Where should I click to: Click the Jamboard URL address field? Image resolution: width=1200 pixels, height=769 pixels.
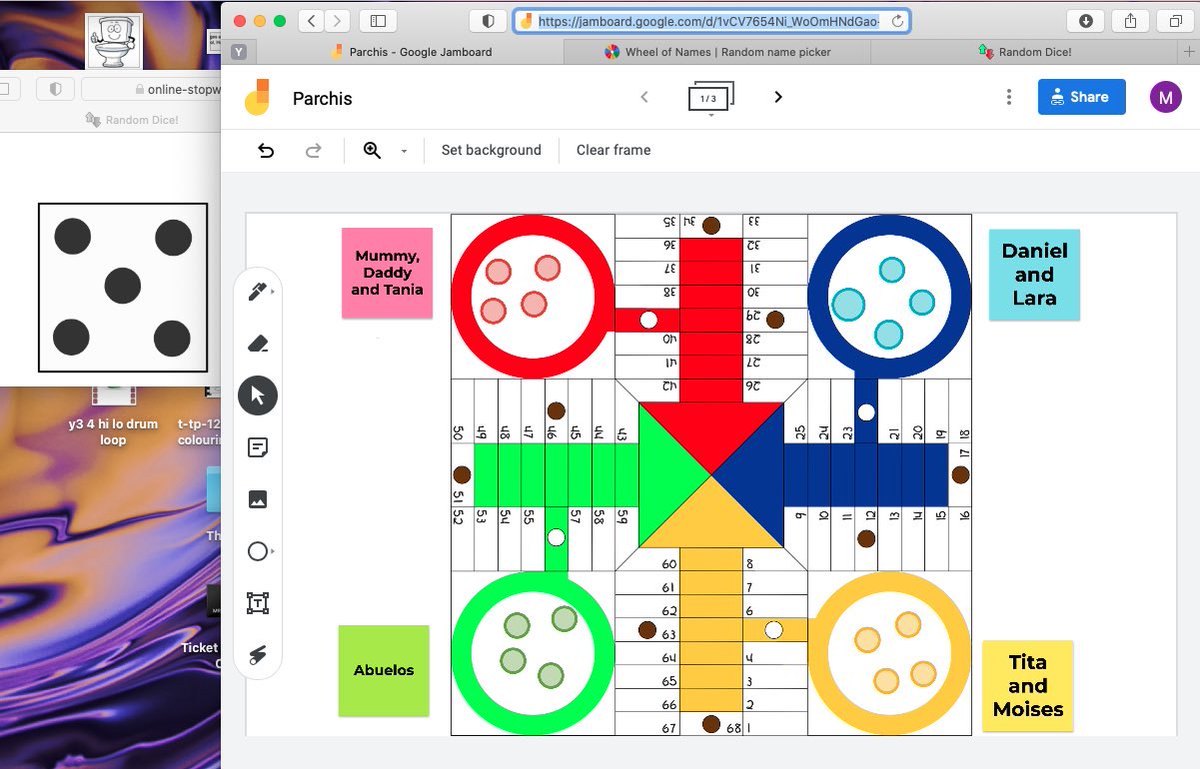tap(712, 21)
